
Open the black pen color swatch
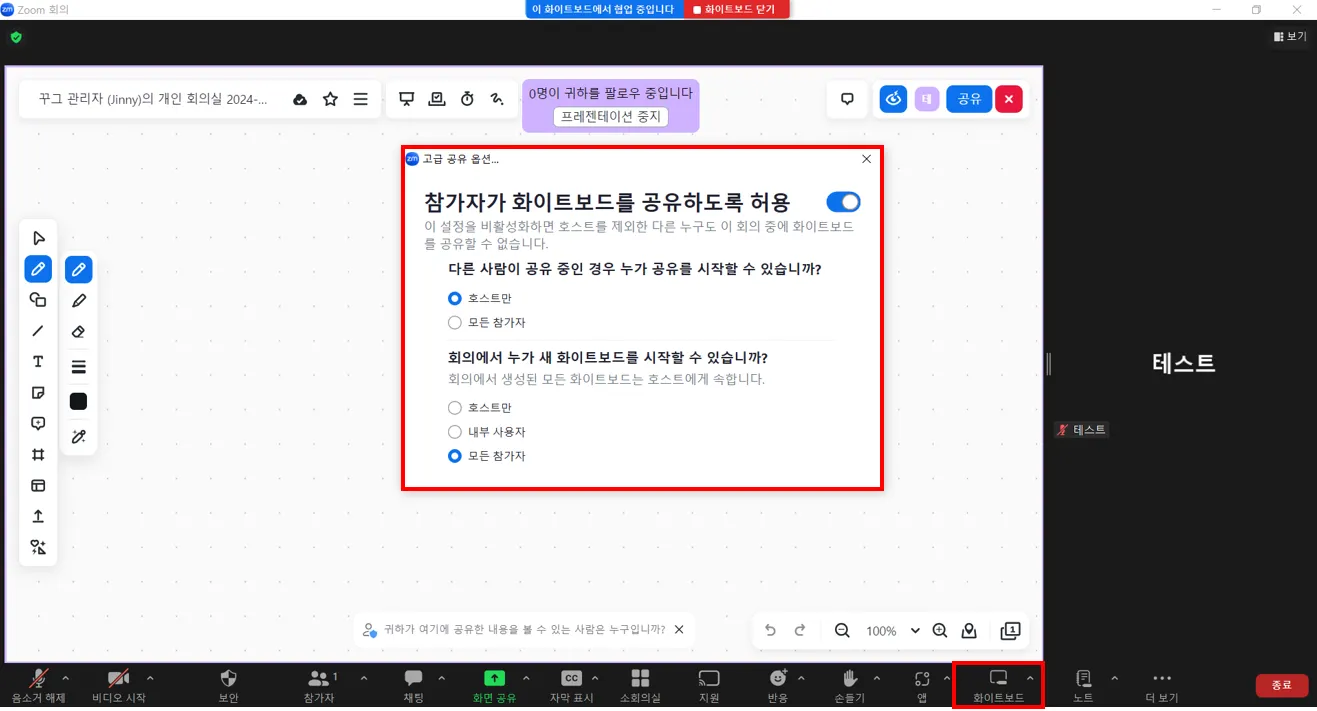[79, 402]
